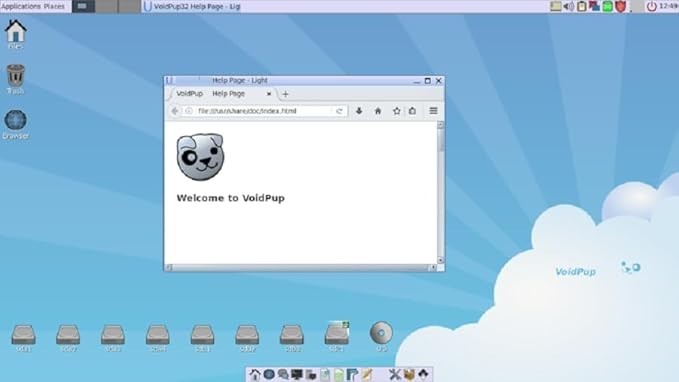Click the puppy logo image on page
Screen dimensions: 679x382
pyautogui.click(x=200, y=156)
